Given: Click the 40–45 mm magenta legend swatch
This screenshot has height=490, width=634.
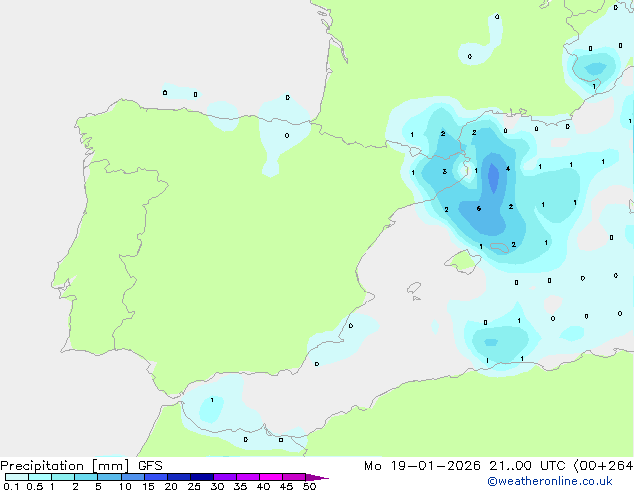Looking at the screenshot, I should (x=271, y=477).
